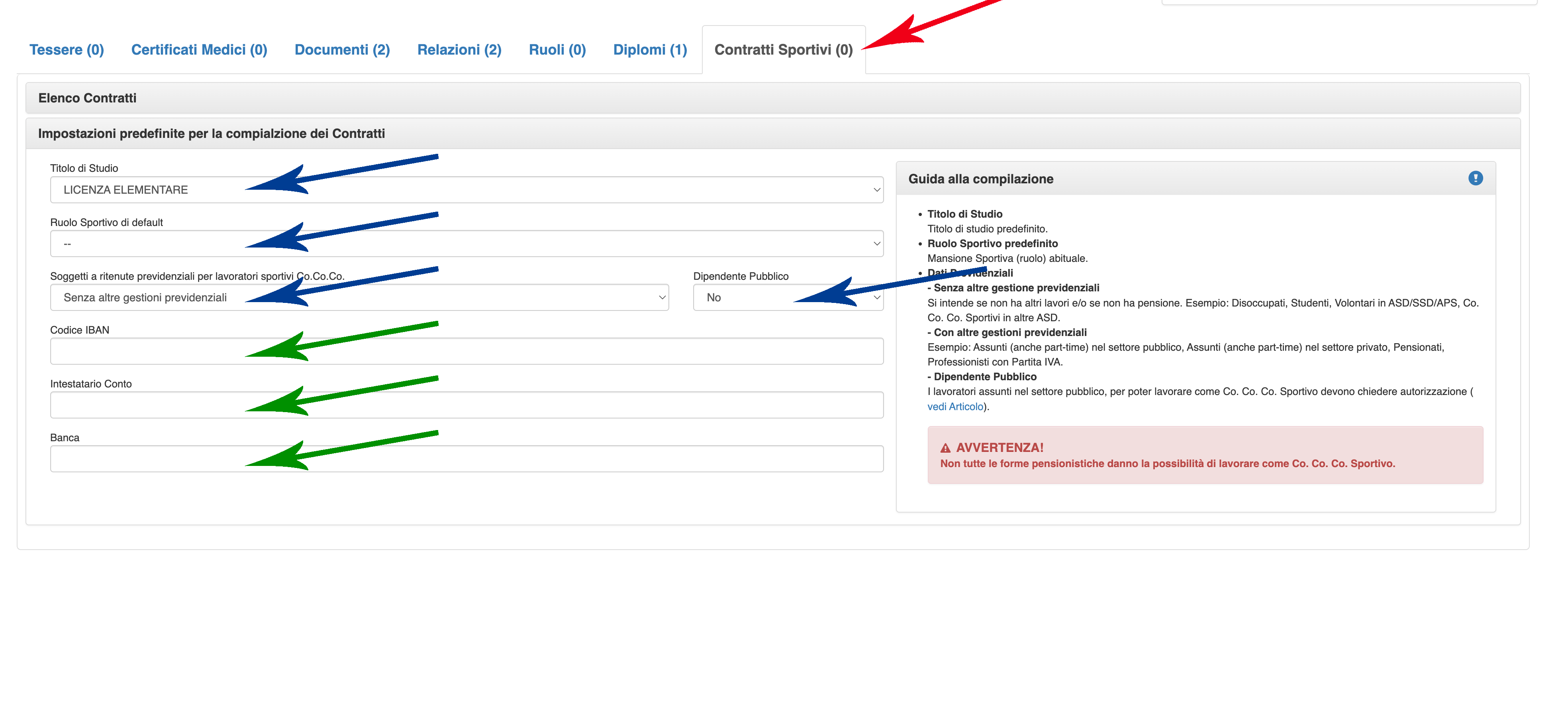Select the Relazioni (2) tab
The height and width of the screenshot is (723, 1568).
[x=459, y=49]
